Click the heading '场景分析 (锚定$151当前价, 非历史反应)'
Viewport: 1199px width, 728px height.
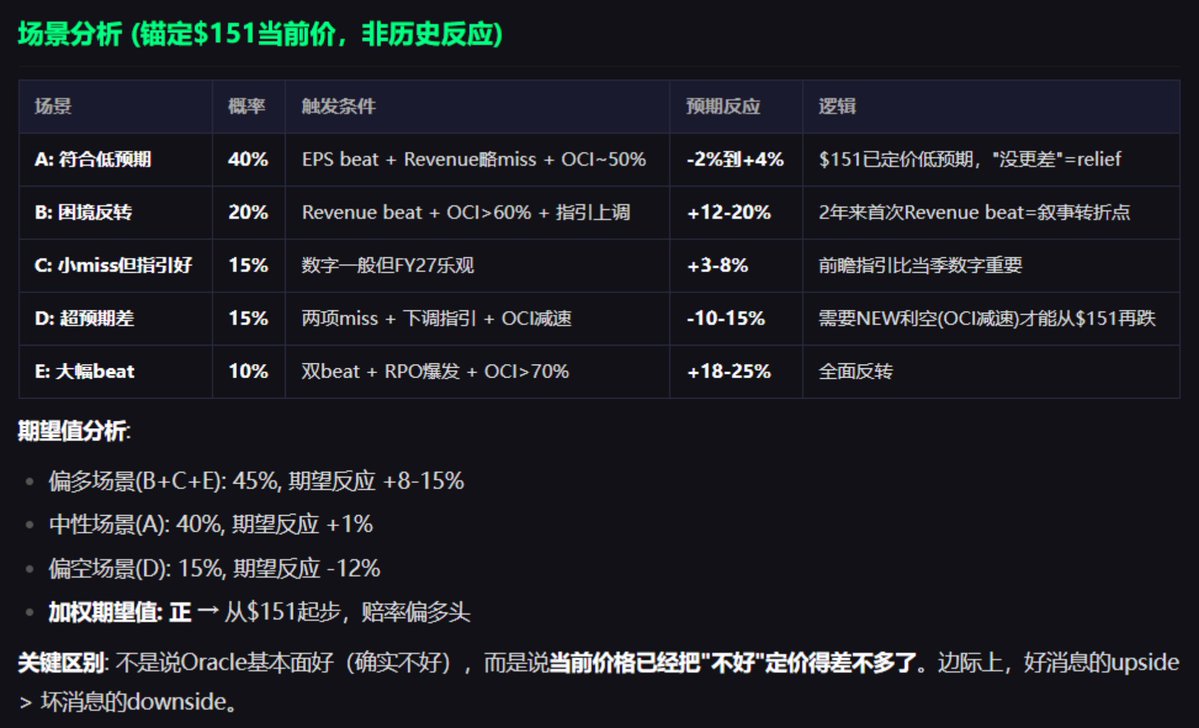[260, 34]
